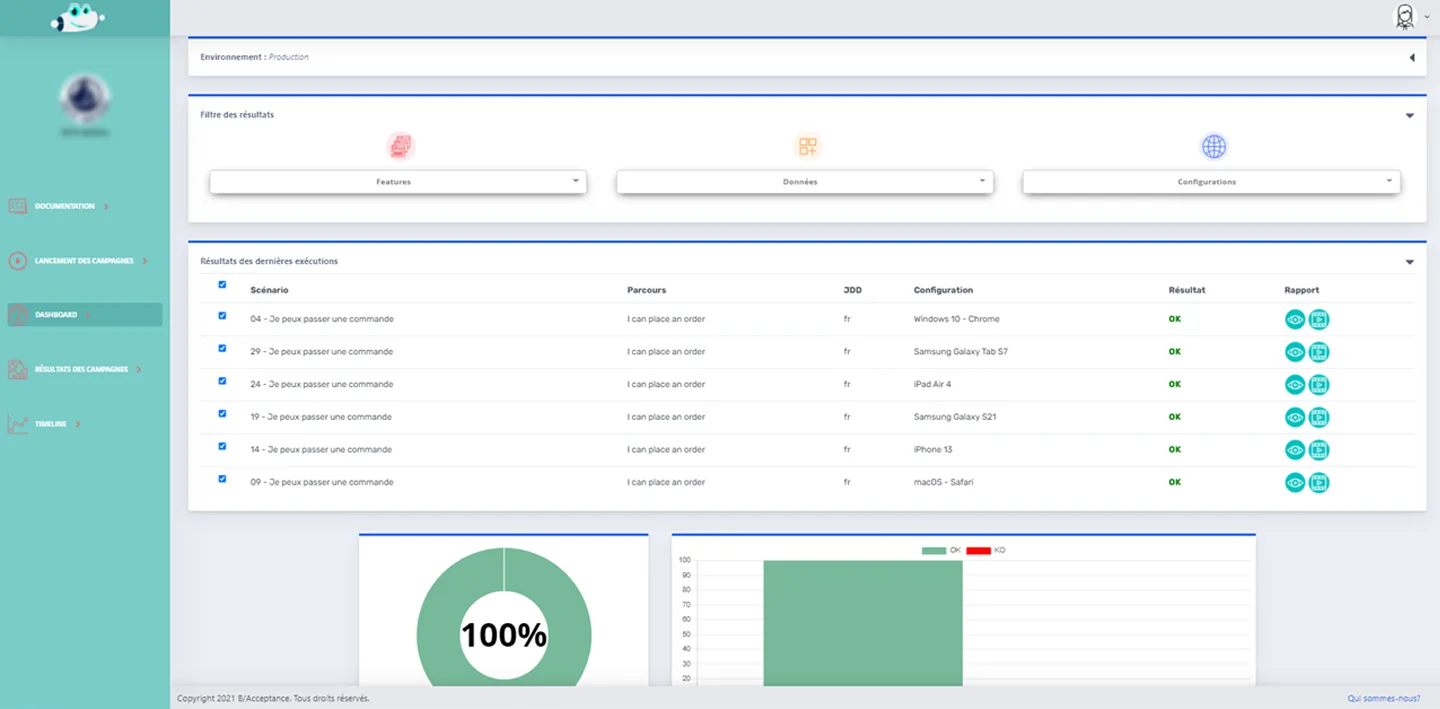
Task: Click the Production environment text
Action: [x=289, y=57]
